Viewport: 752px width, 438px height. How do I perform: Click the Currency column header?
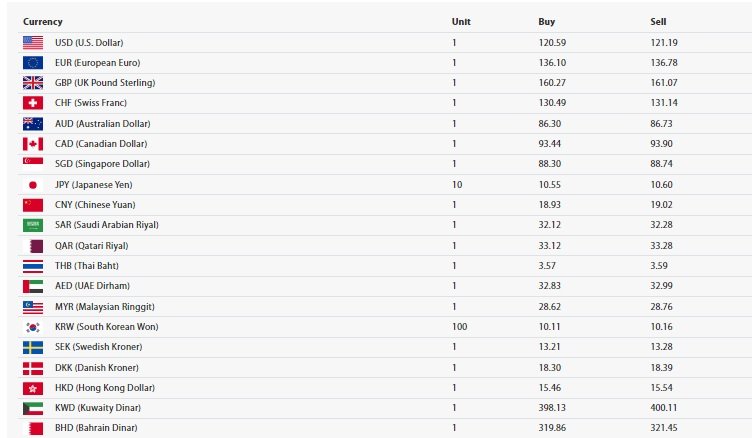[x=43, y=22]
